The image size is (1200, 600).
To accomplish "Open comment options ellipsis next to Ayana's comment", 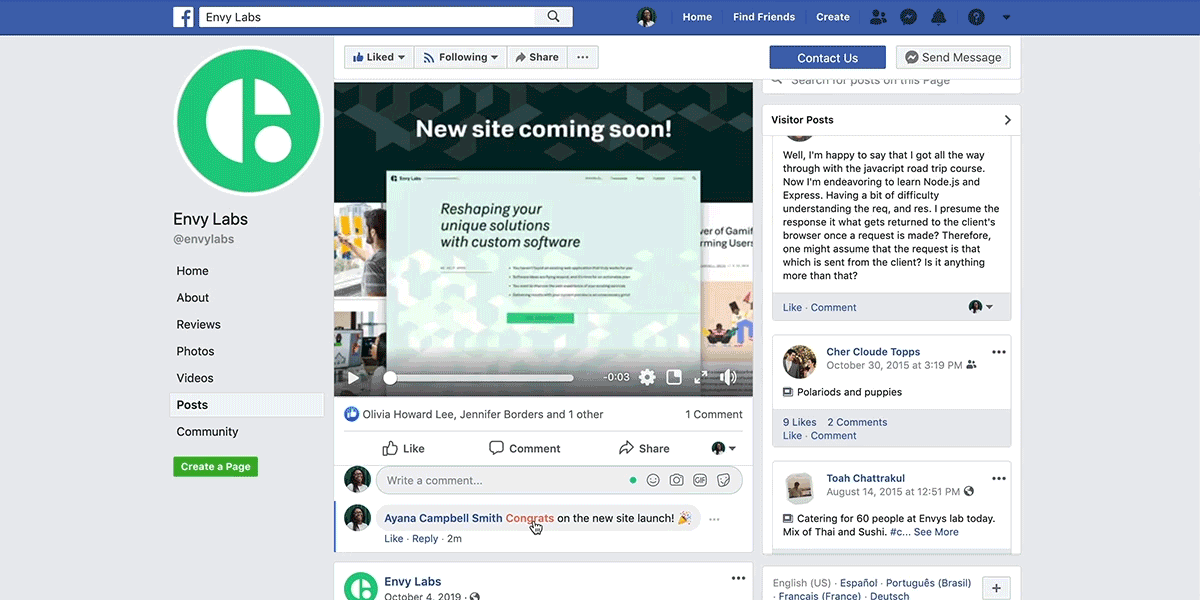I will coord(714,519).
